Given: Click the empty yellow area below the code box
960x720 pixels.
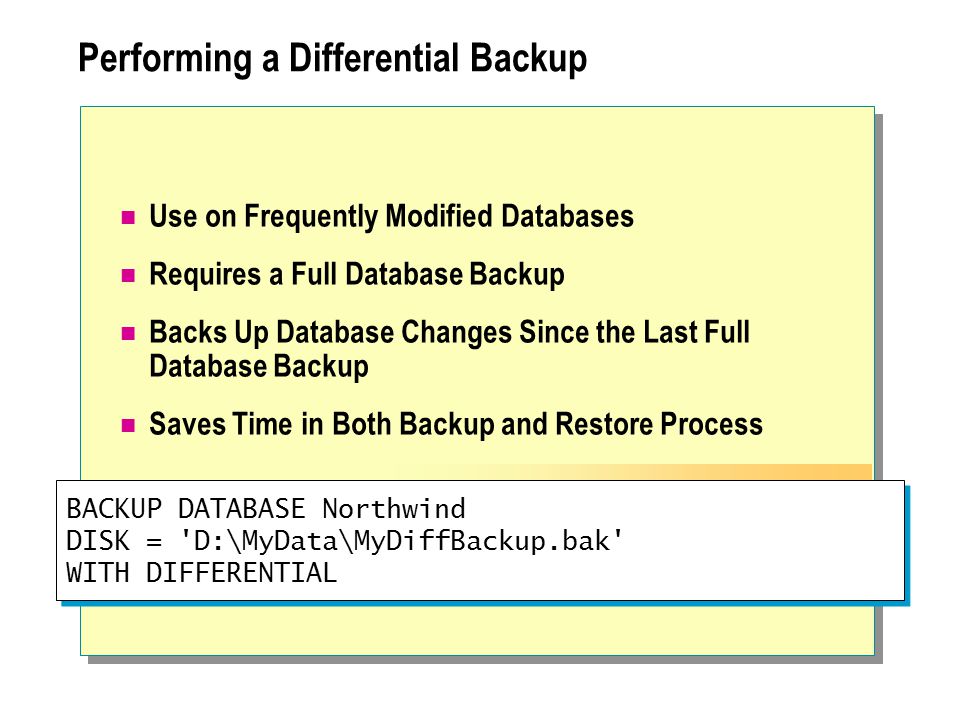Looking at the screenshot, I should click(478, 631).
